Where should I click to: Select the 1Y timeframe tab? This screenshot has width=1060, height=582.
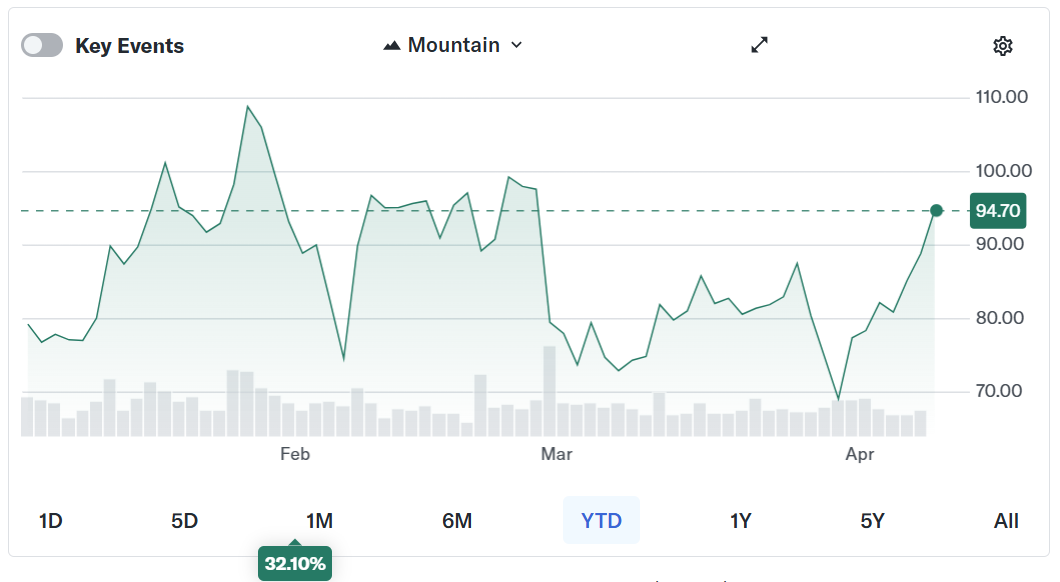click(742, 521)
